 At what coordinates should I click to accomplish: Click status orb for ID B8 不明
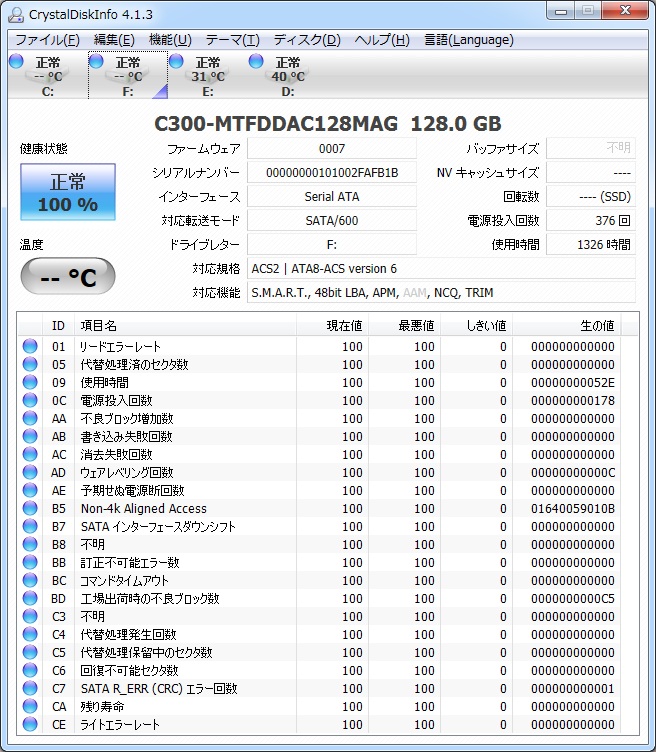tap(30, 544)
